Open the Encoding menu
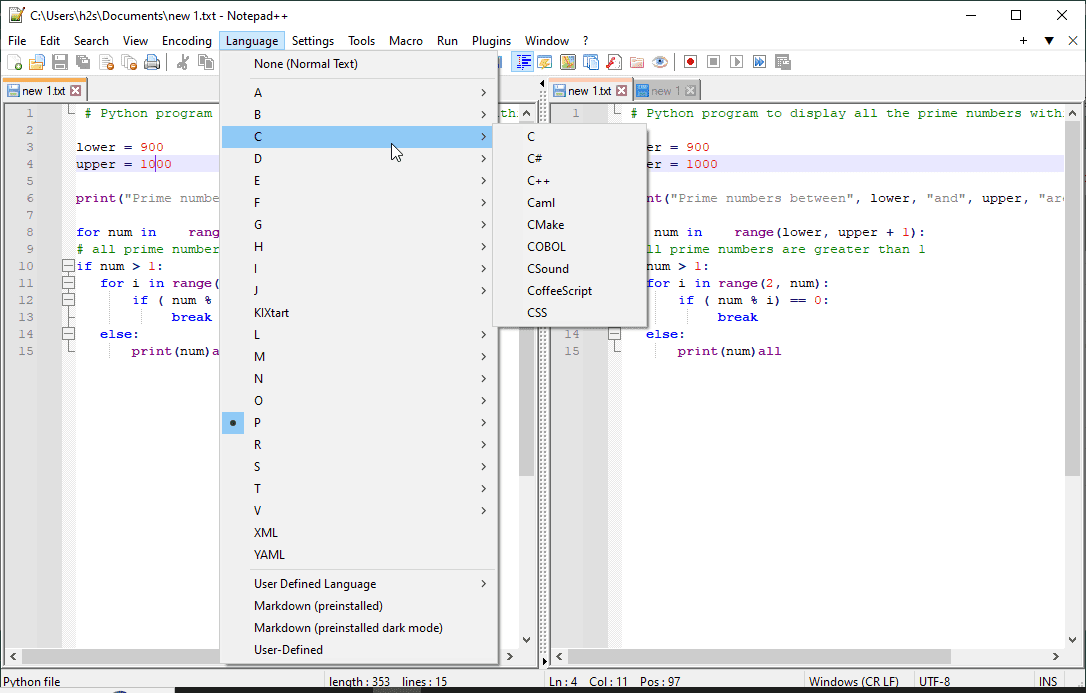This screenshot has width=1086, height=693. [186, 41]
